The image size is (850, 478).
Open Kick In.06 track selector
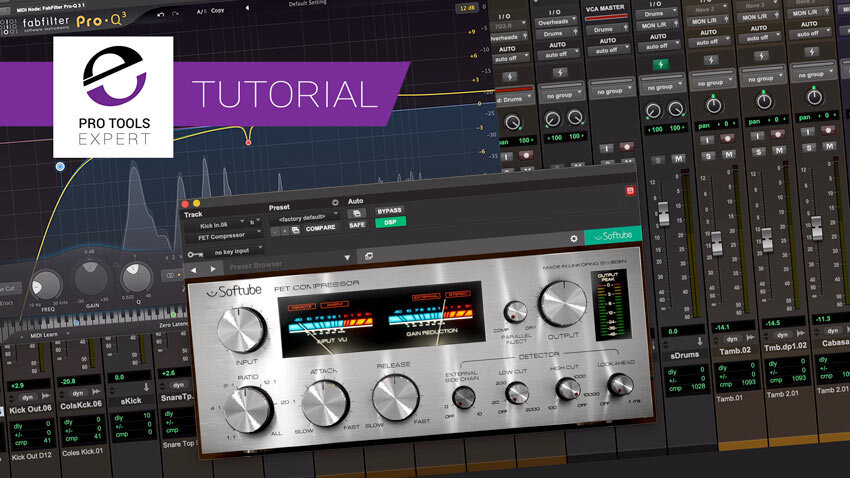[x=215, y=225]
